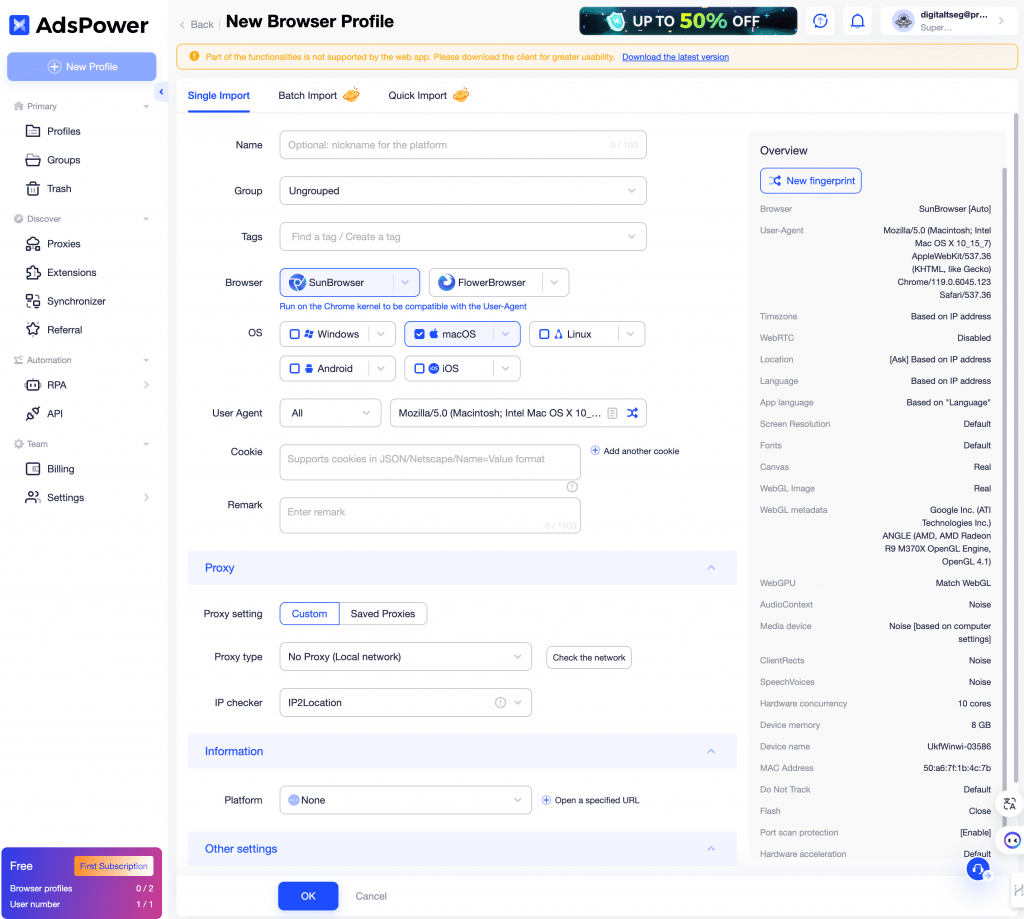Click Check the network button

pos(588,657)
